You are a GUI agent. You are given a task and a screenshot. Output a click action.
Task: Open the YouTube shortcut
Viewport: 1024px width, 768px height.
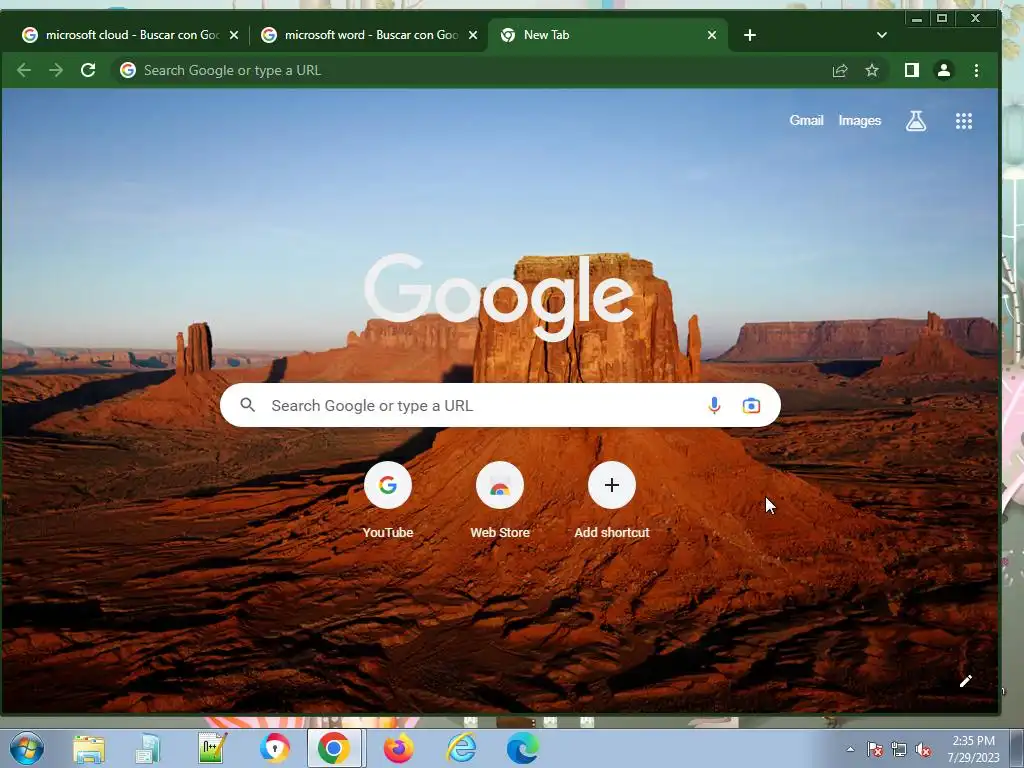tap(388, 500)
